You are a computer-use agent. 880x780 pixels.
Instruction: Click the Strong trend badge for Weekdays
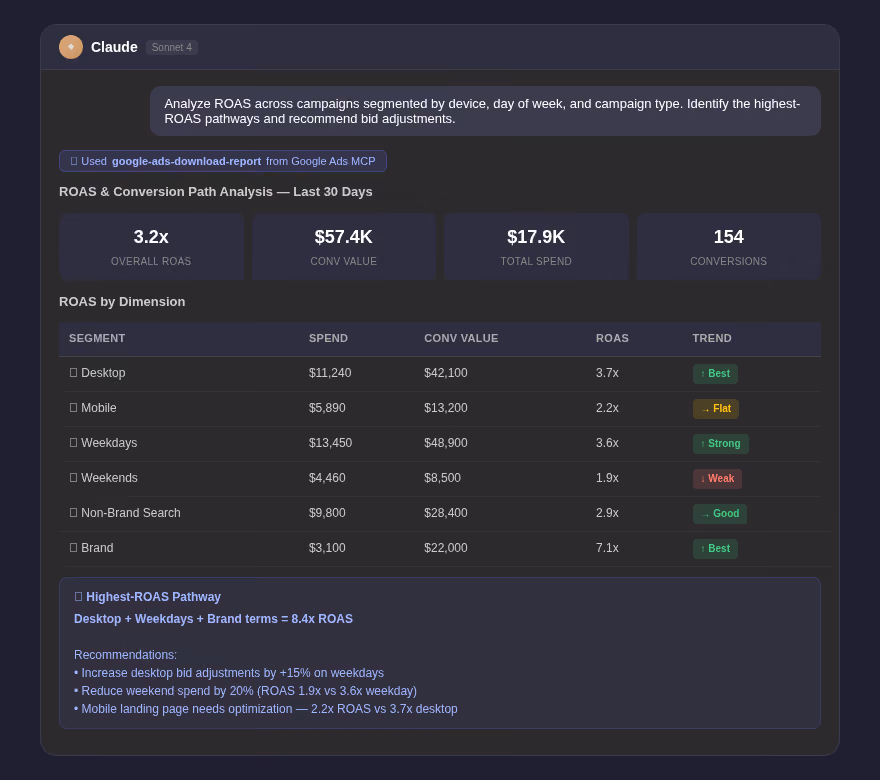coord(721,443)
